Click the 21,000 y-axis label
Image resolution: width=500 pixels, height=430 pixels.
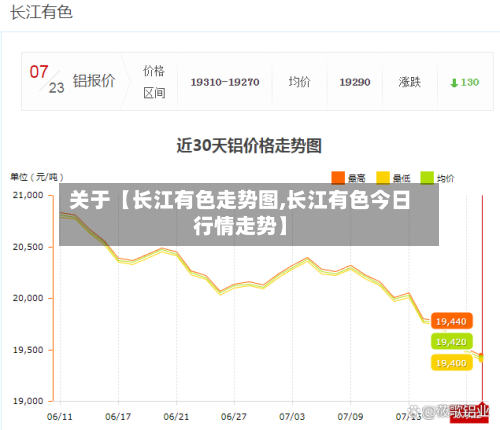28,195
